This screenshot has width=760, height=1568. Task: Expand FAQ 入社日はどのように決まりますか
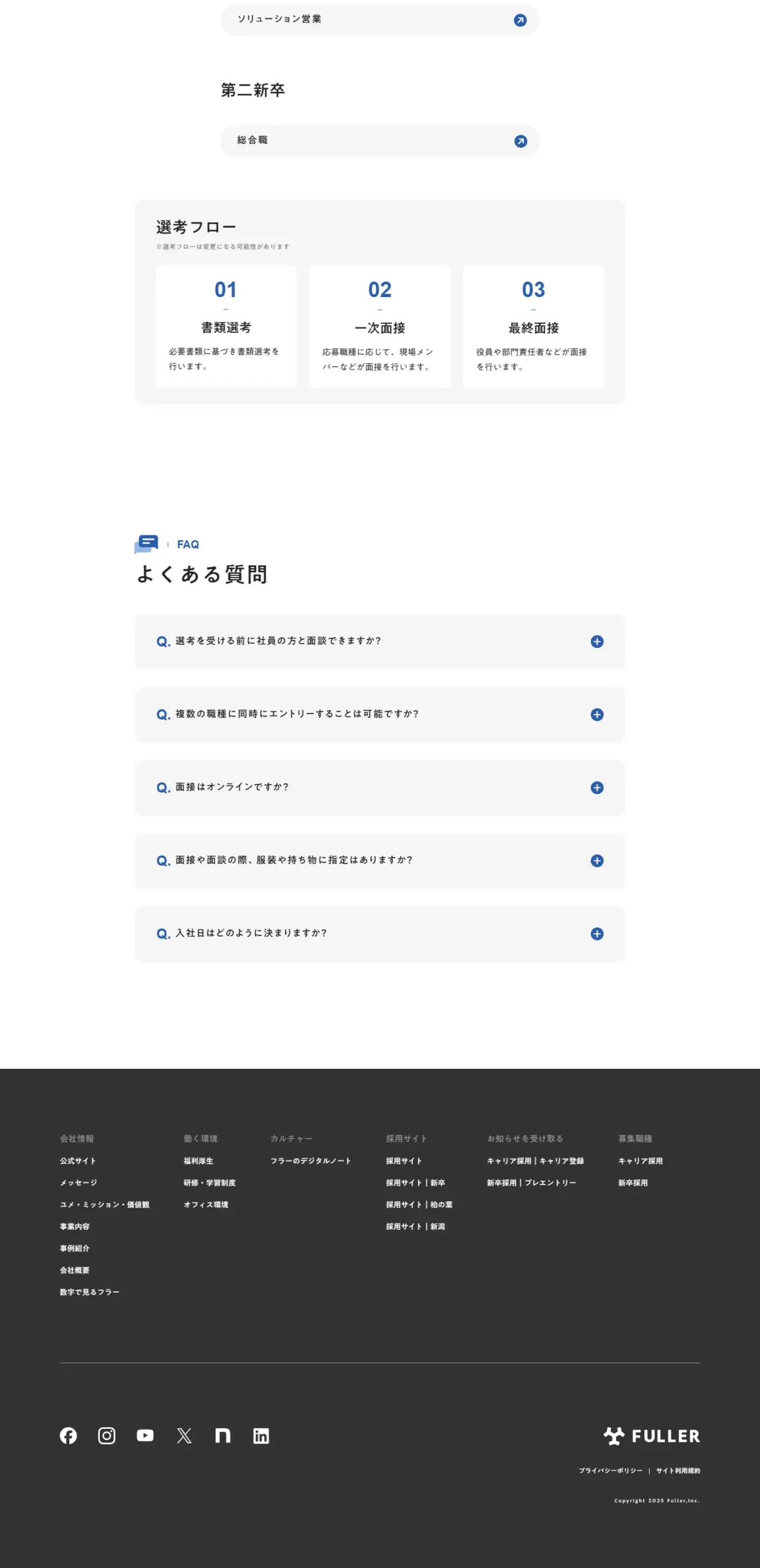[x=597, y=933]
